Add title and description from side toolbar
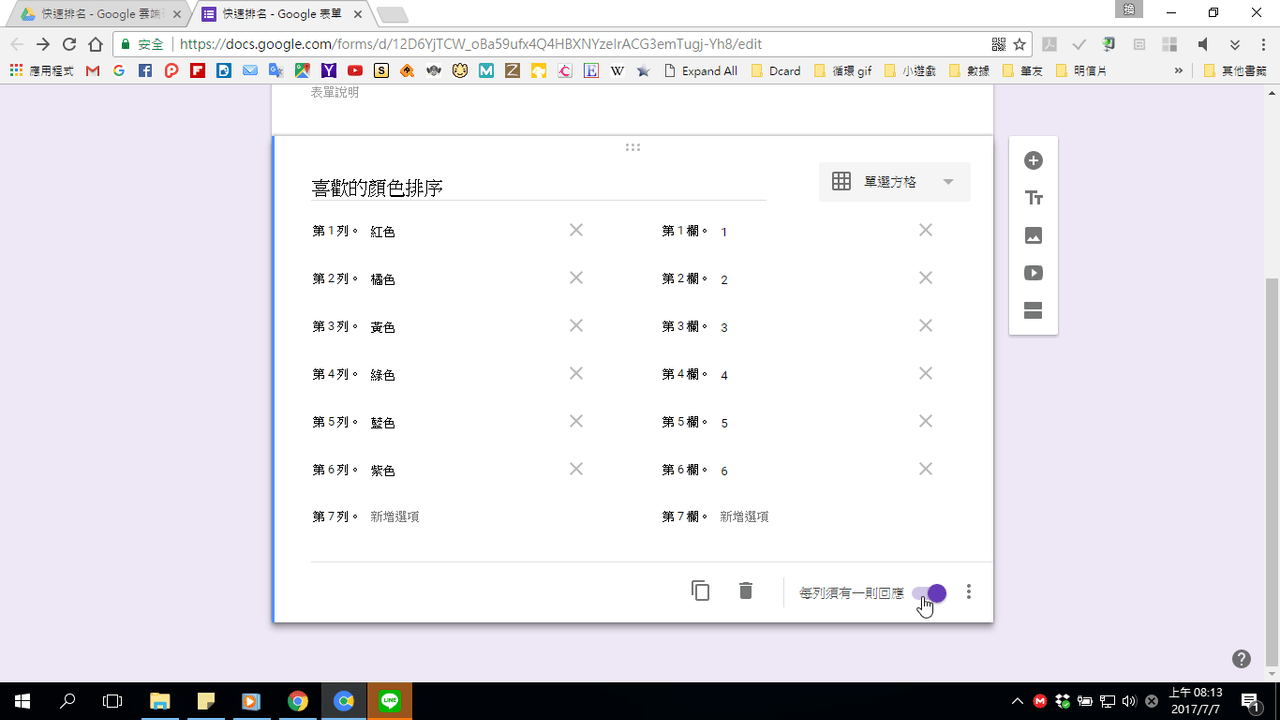Screen dimensions: 1280x720 pyautogui.click(x=1033, y=198)
